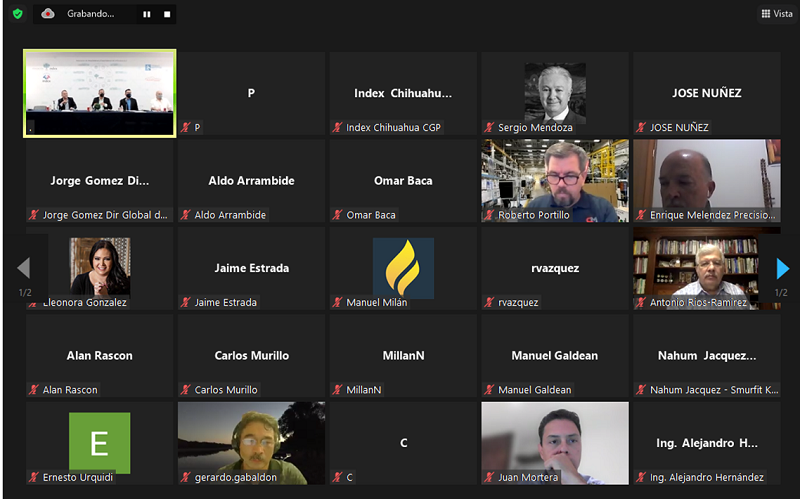Click muted mic icon beside Omar Baca
Screen dimensions: 800x499
click(x=337, y=215)
